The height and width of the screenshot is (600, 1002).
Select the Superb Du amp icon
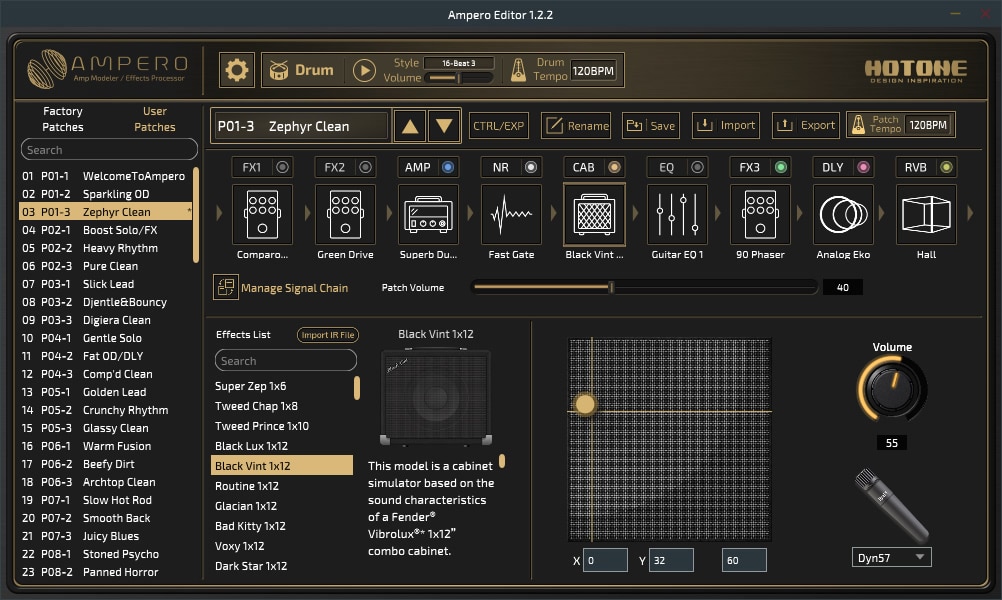[x=428, y=215]
